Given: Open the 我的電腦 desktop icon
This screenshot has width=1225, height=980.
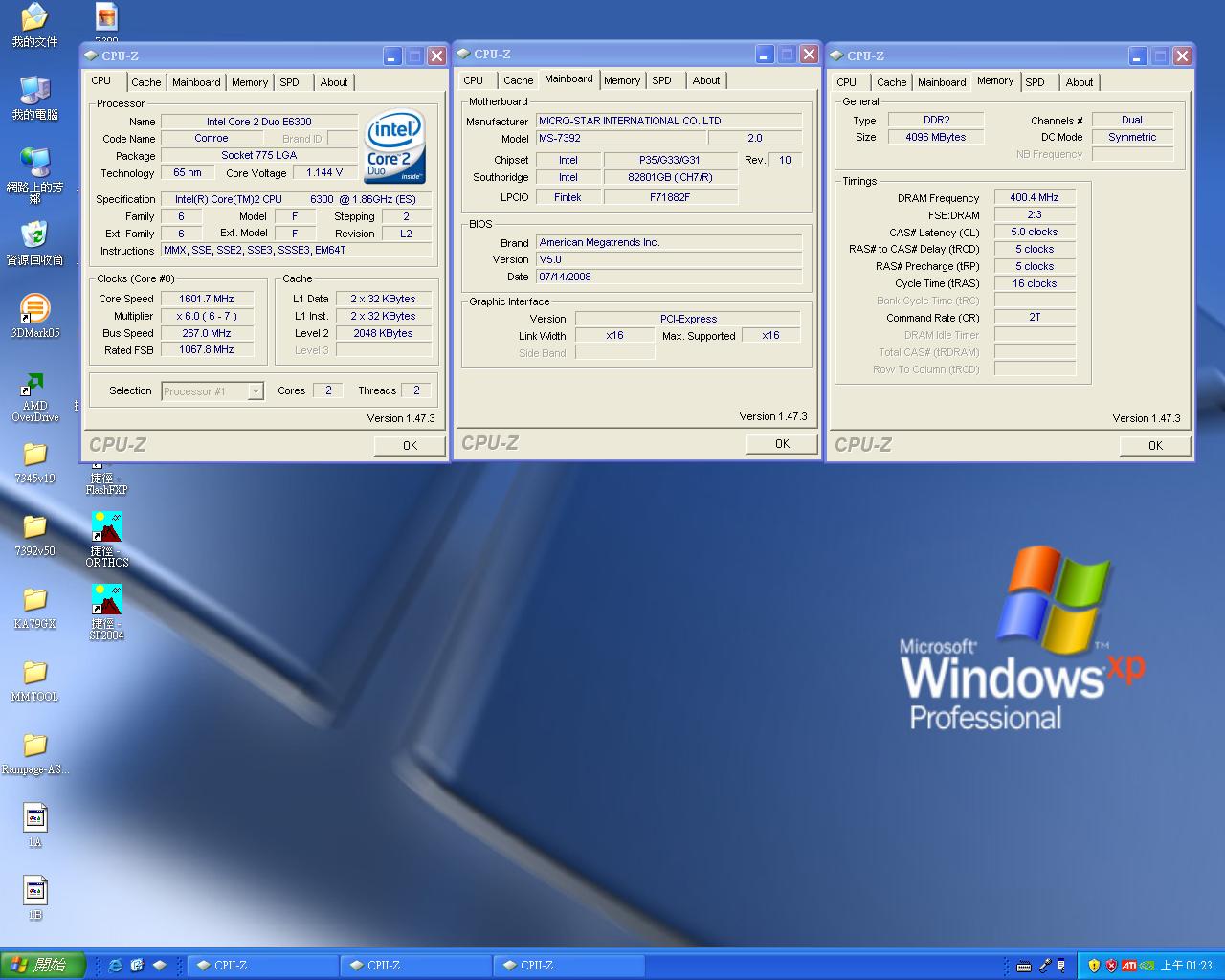Looking at the screenshot, I should point(34,98).
